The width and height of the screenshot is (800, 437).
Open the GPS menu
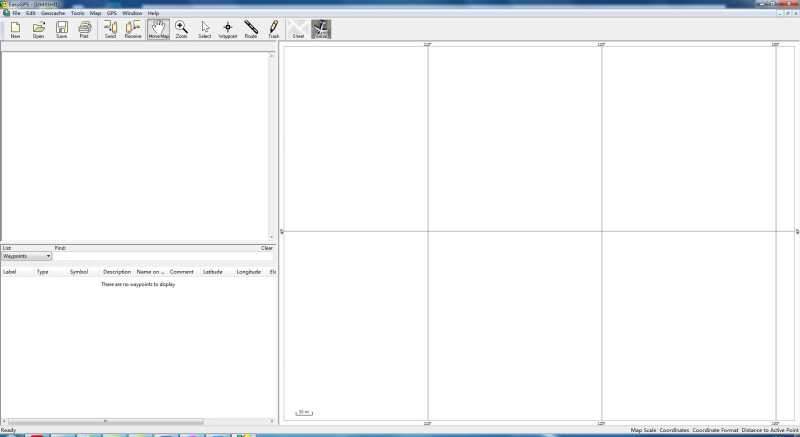pos(112,13)
